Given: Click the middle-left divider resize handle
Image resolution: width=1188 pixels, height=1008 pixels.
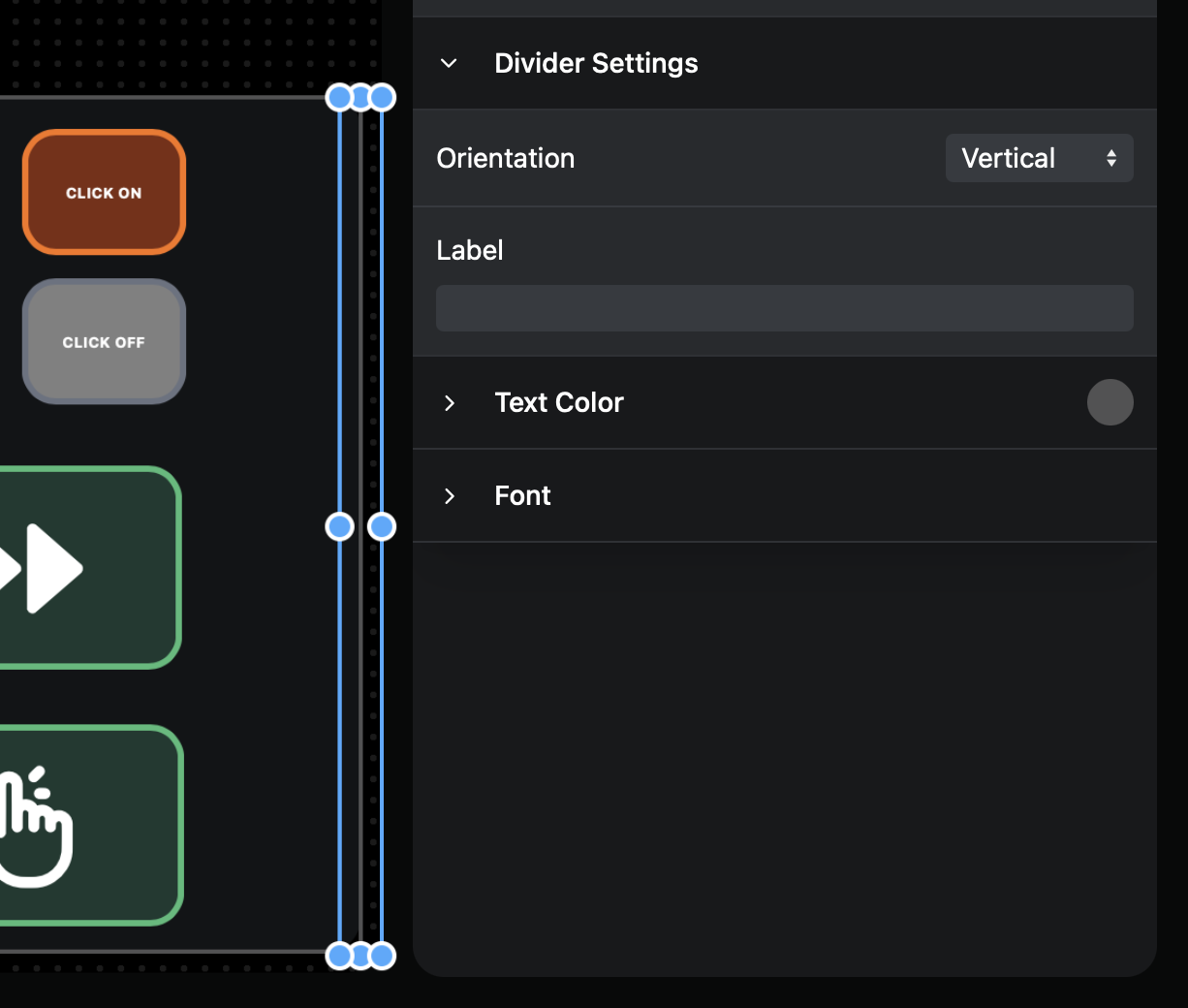Looking at the screenshot, I should click(339, 526).
